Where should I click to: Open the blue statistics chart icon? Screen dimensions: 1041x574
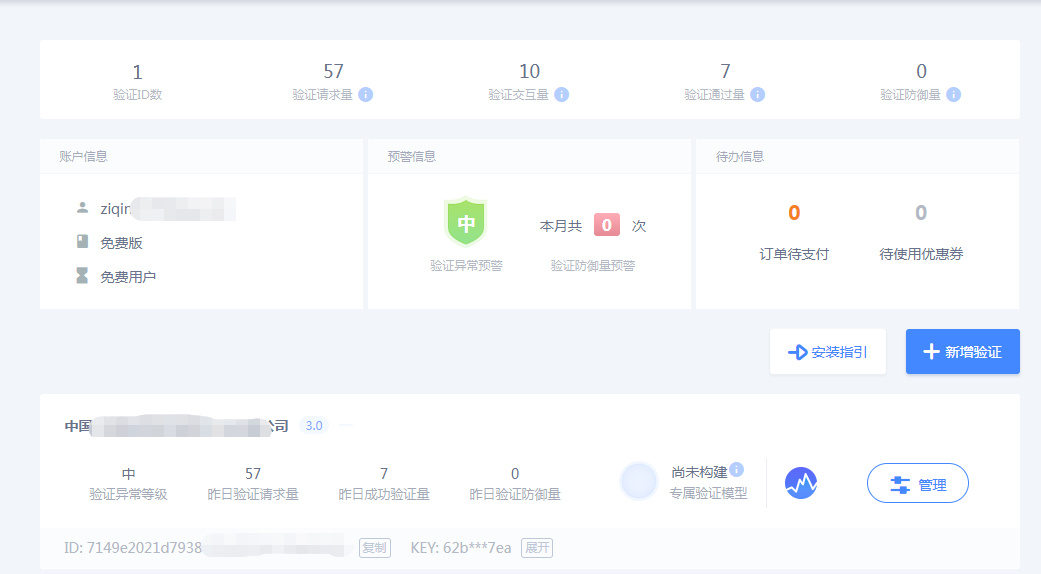pos(801,483)
